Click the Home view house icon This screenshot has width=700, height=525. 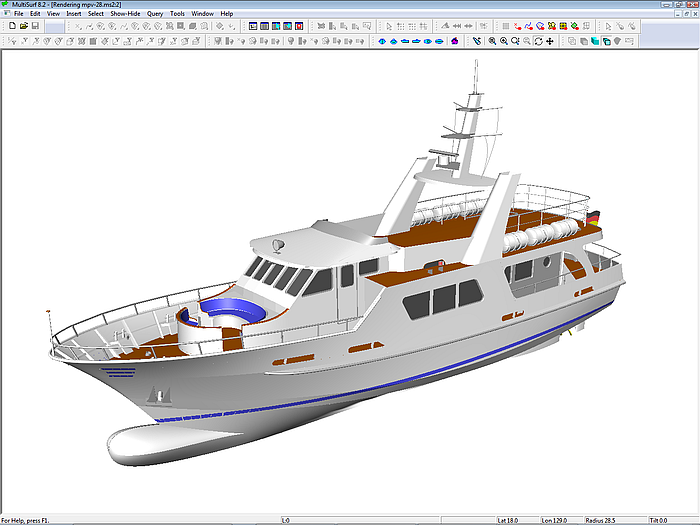tap(455, 41)
